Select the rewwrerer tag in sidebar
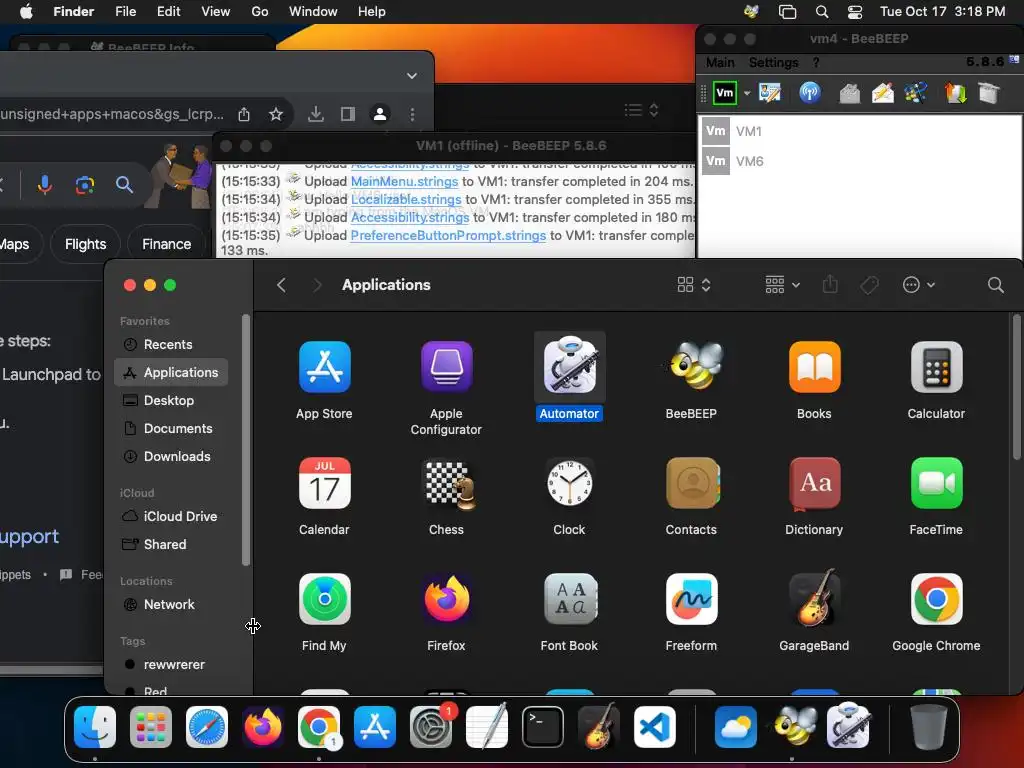Image resolution: width=1024 pixels, height=768 pixels. coord(171,664)
